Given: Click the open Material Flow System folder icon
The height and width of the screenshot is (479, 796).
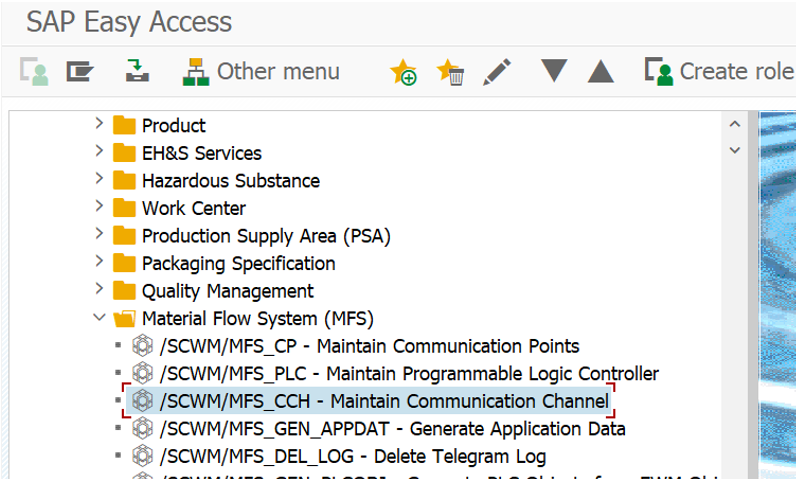Looking at the screenshot, I should (x=124, y=318).
